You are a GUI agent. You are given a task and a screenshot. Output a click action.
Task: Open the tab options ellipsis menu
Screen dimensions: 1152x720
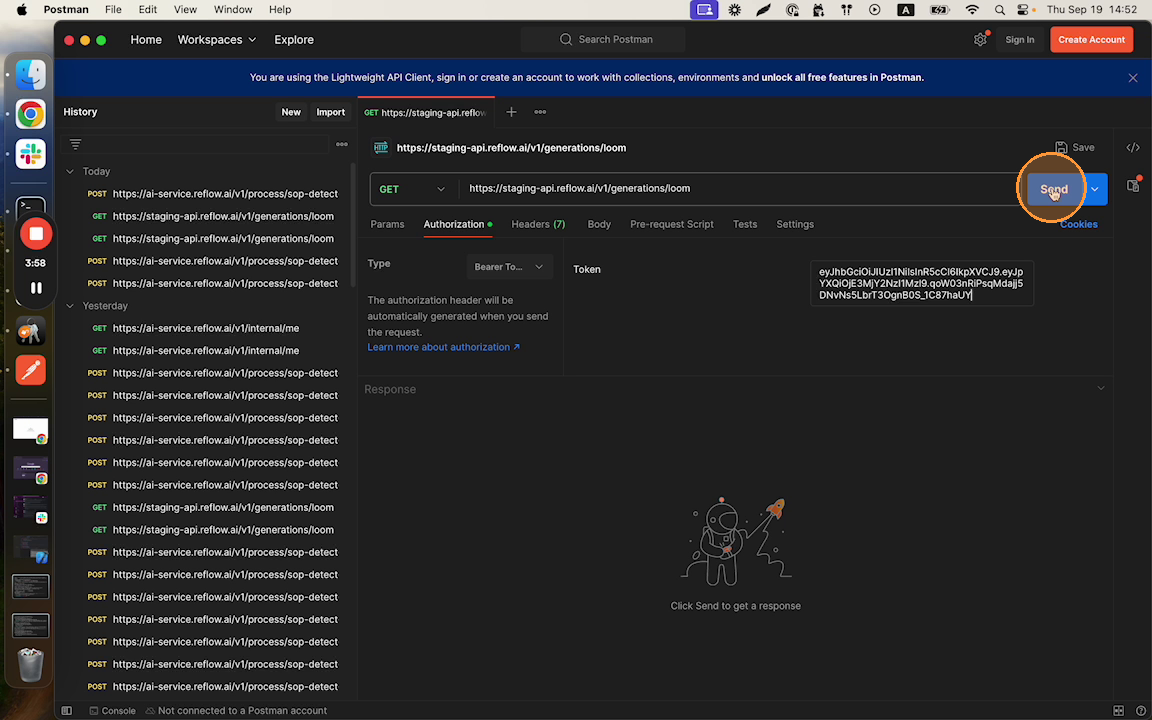540,112
